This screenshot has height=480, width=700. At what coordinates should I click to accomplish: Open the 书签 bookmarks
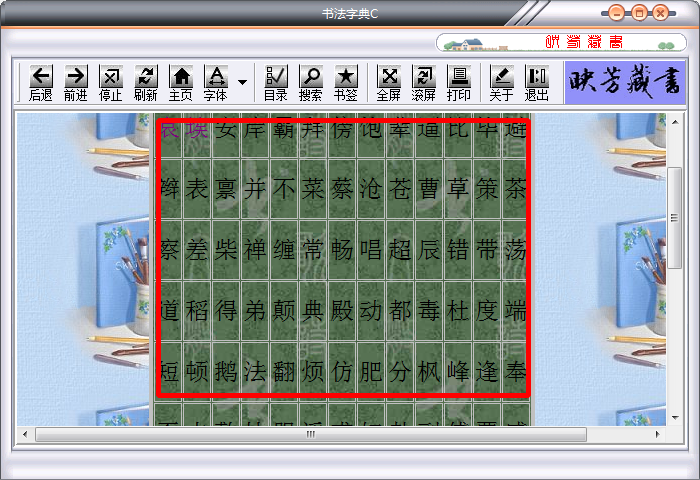[x=346, y=83]
